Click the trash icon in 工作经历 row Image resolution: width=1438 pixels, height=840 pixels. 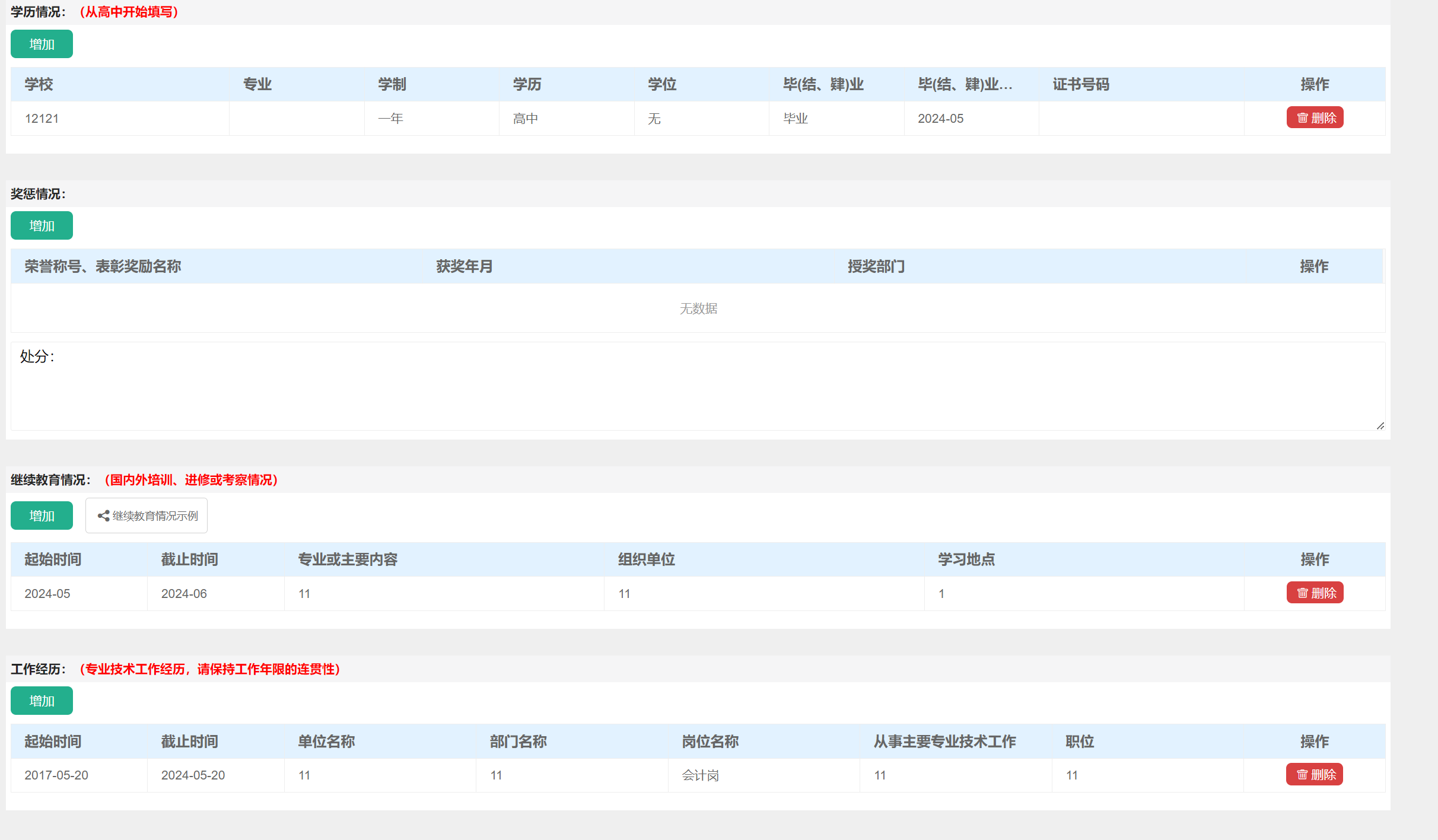click(1300, 774)
